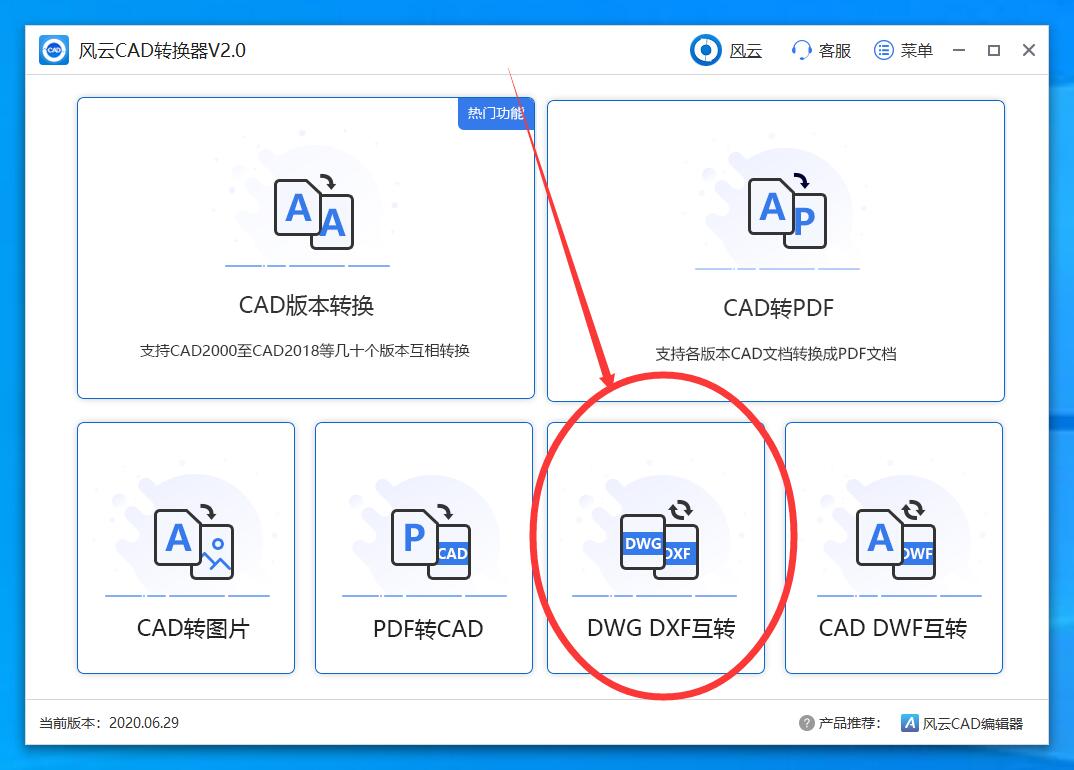Open the 风云CAD编辑器 link
This screenshot has width=1074, height=770.
pos(973,723)
